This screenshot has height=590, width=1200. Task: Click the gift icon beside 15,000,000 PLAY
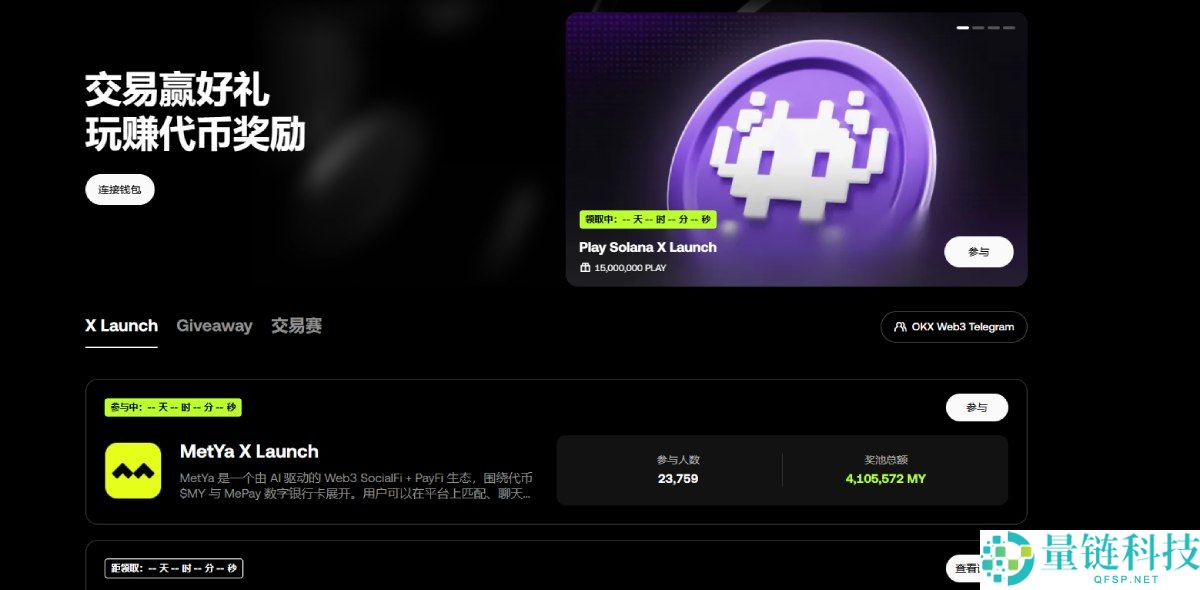[x=585, y=268]
